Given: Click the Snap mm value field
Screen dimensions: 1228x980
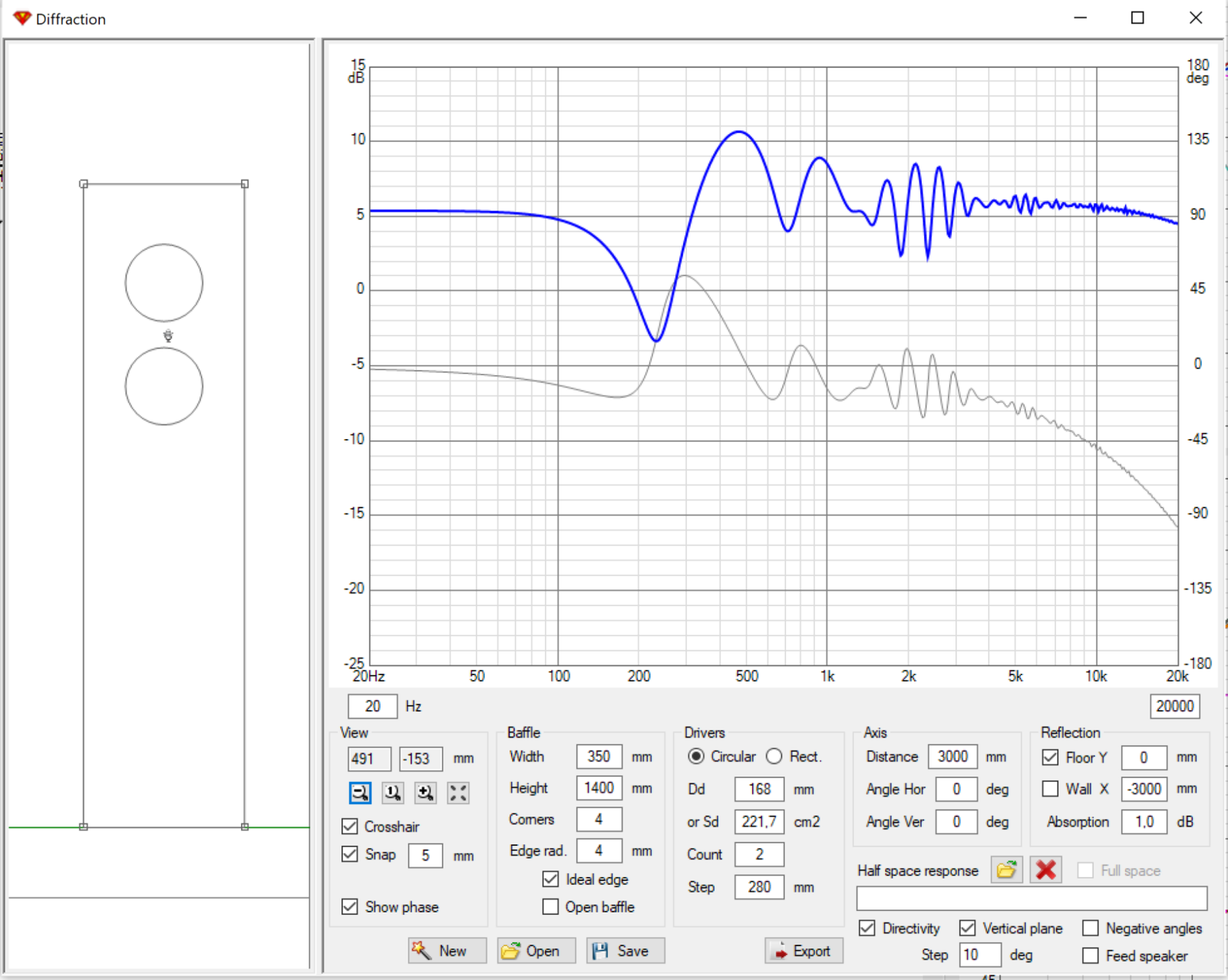Looking at the screenshot, I should [426, 856].
